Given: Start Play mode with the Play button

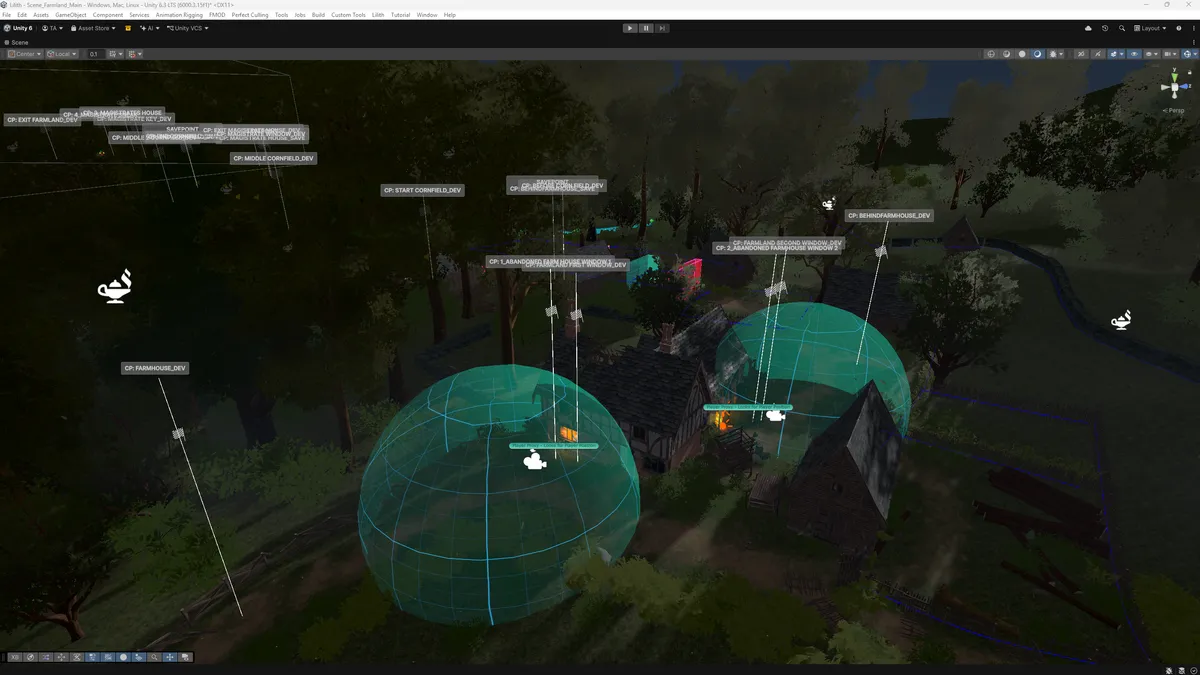Looking at the screenshot, I should click(x=630, y=28).
